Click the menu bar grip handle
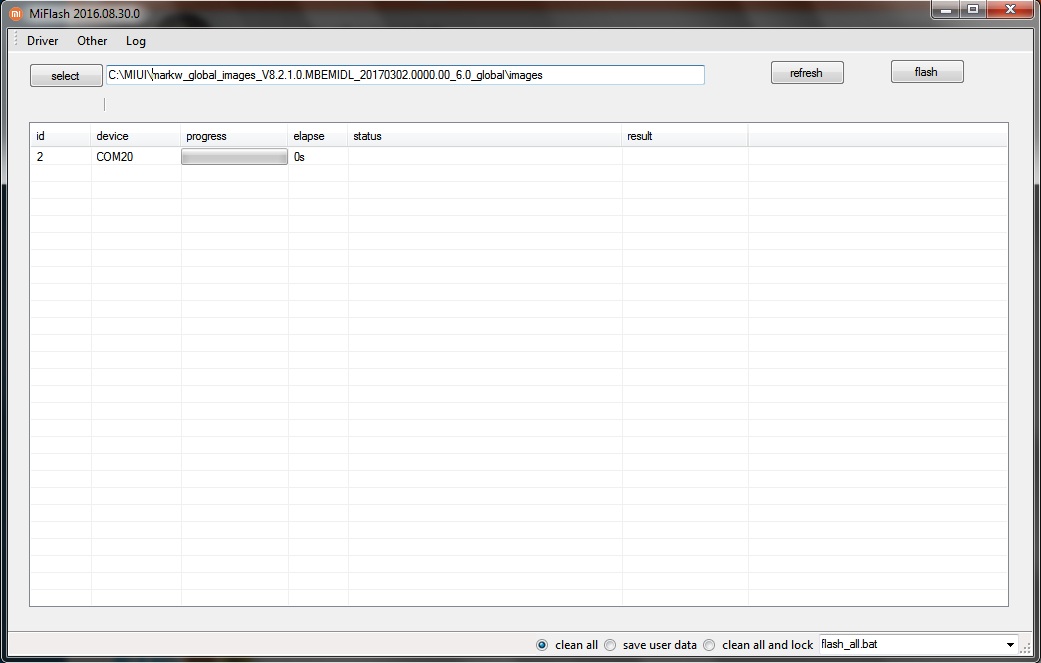The height and width of the screenshot is (663, 1041). [x=16, y=40]
